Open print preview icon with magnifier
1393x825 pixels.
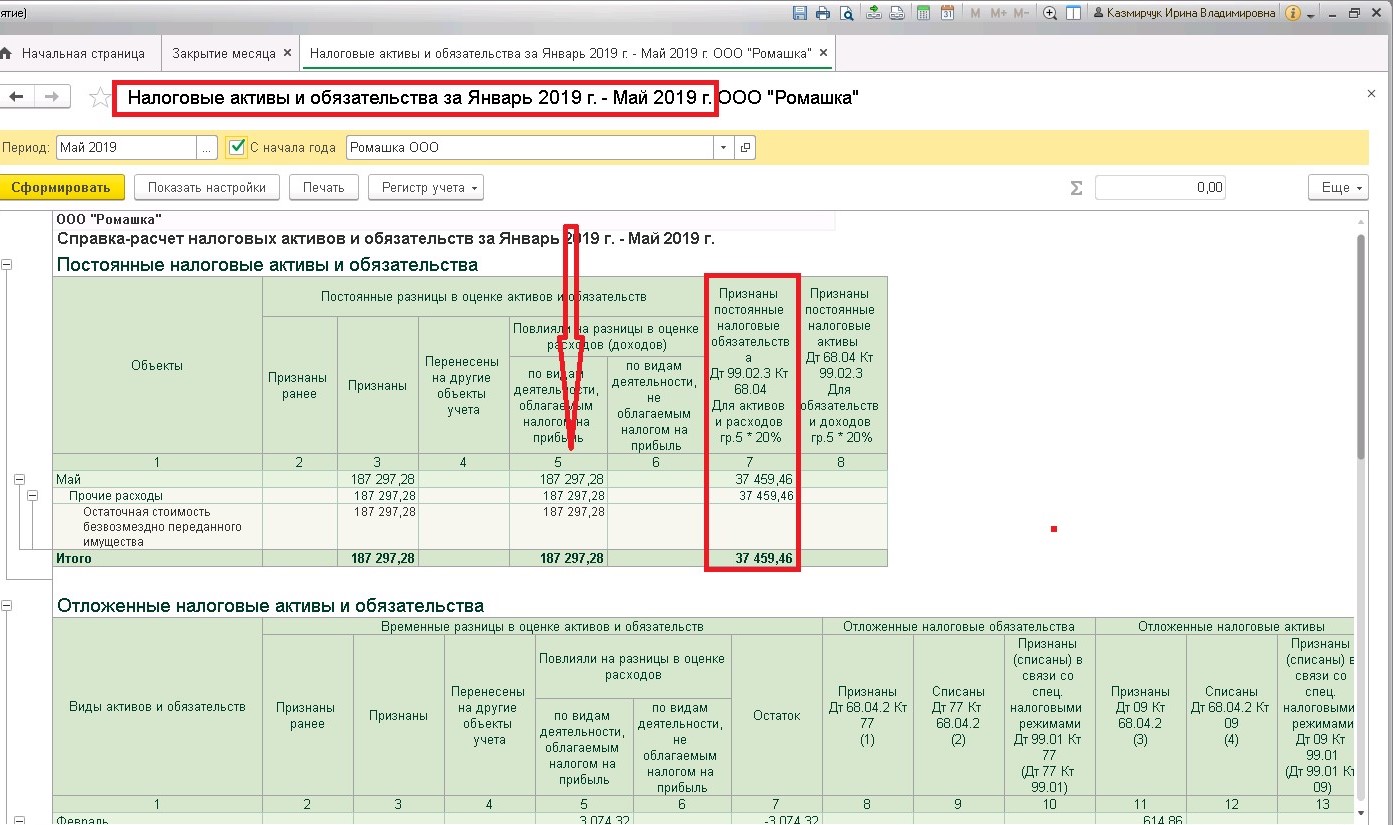[x=847, y=13]
